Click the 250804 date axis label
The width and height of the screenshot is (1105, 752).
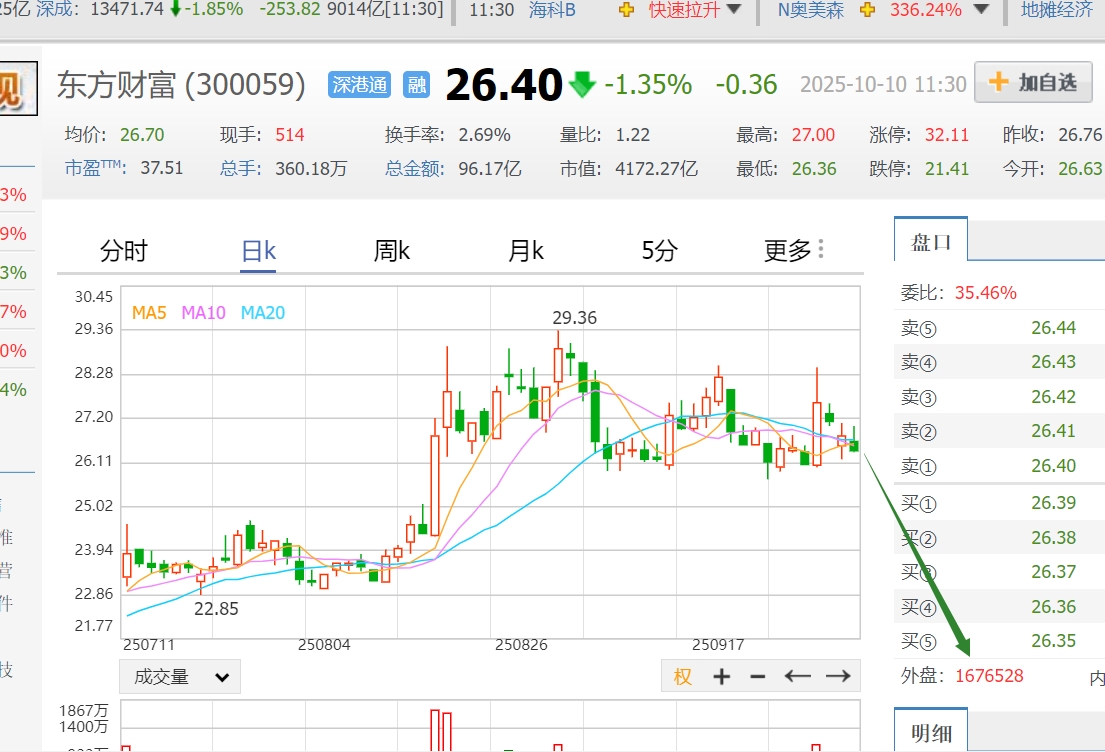[324, 645]
